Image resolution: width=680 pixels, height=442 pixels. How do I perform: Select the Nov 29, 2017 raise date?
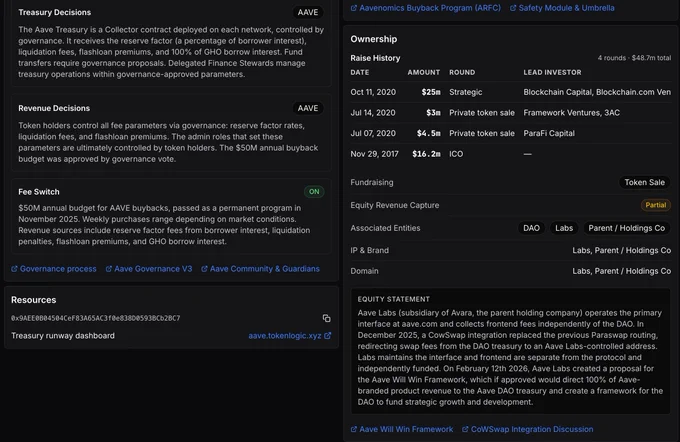point(374,154)
